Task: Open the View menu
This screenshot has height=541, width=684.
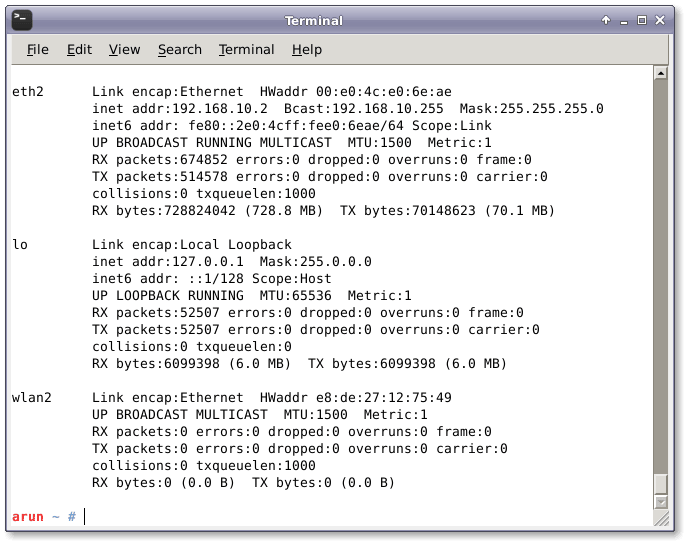Action: pyautogui.click(x=124, y=50)
